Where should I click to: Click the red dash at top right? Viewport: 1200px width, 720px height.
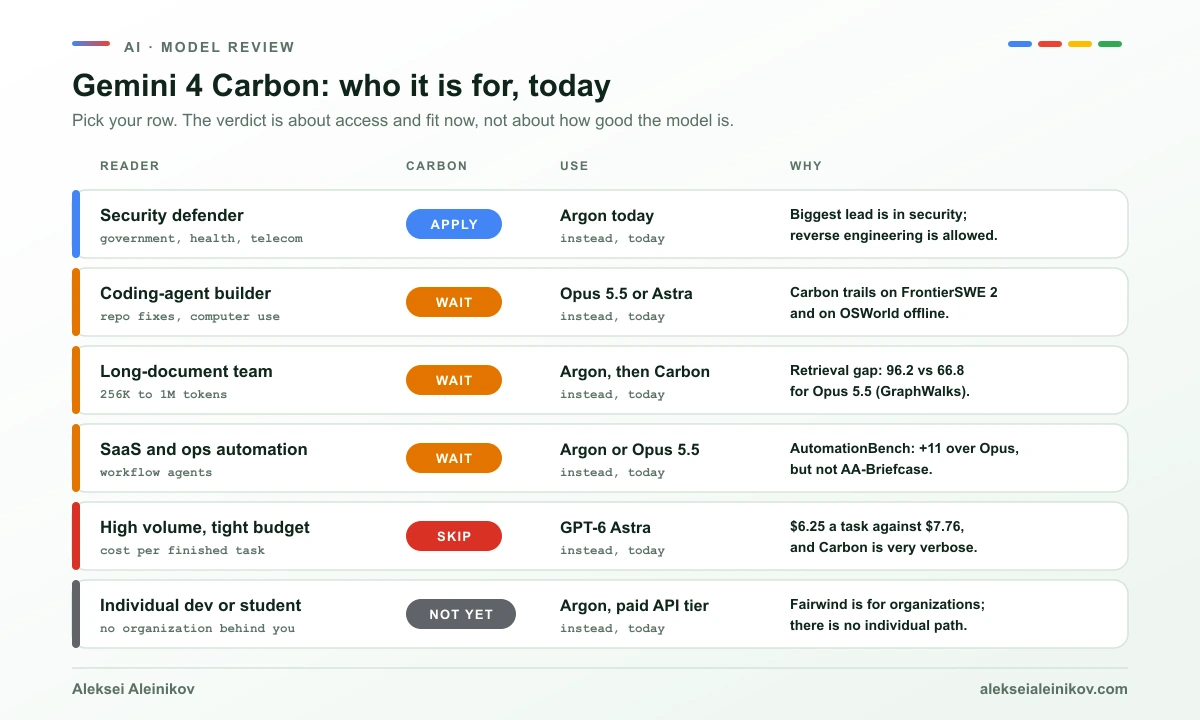point(1050,44)
